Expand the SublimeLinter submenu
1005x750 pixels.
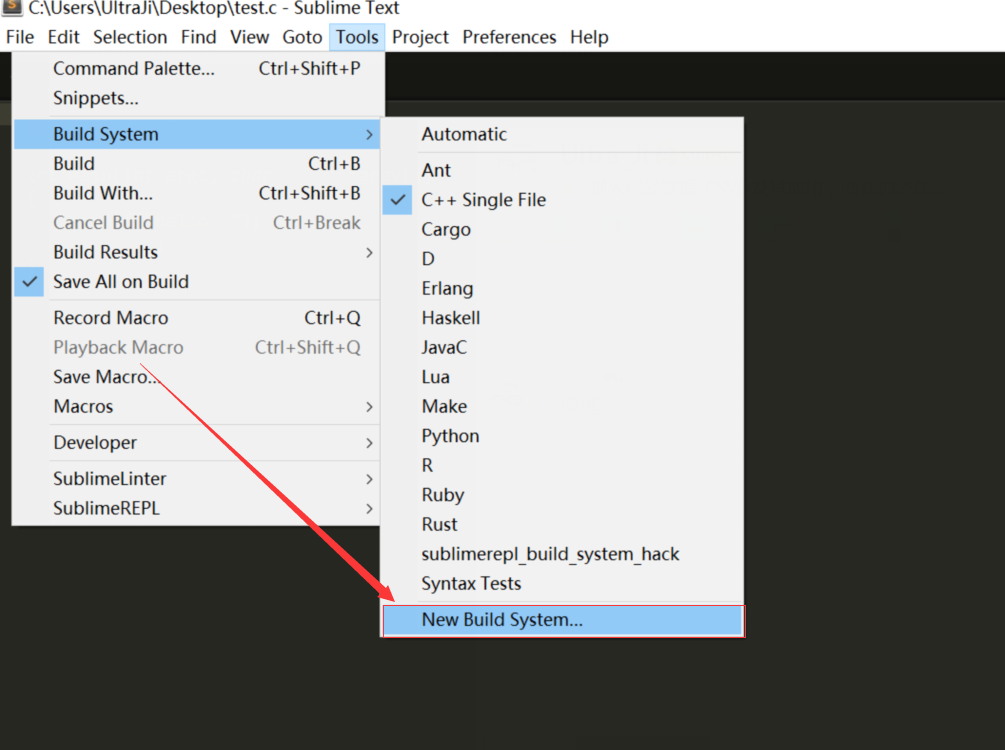(197, 478)
